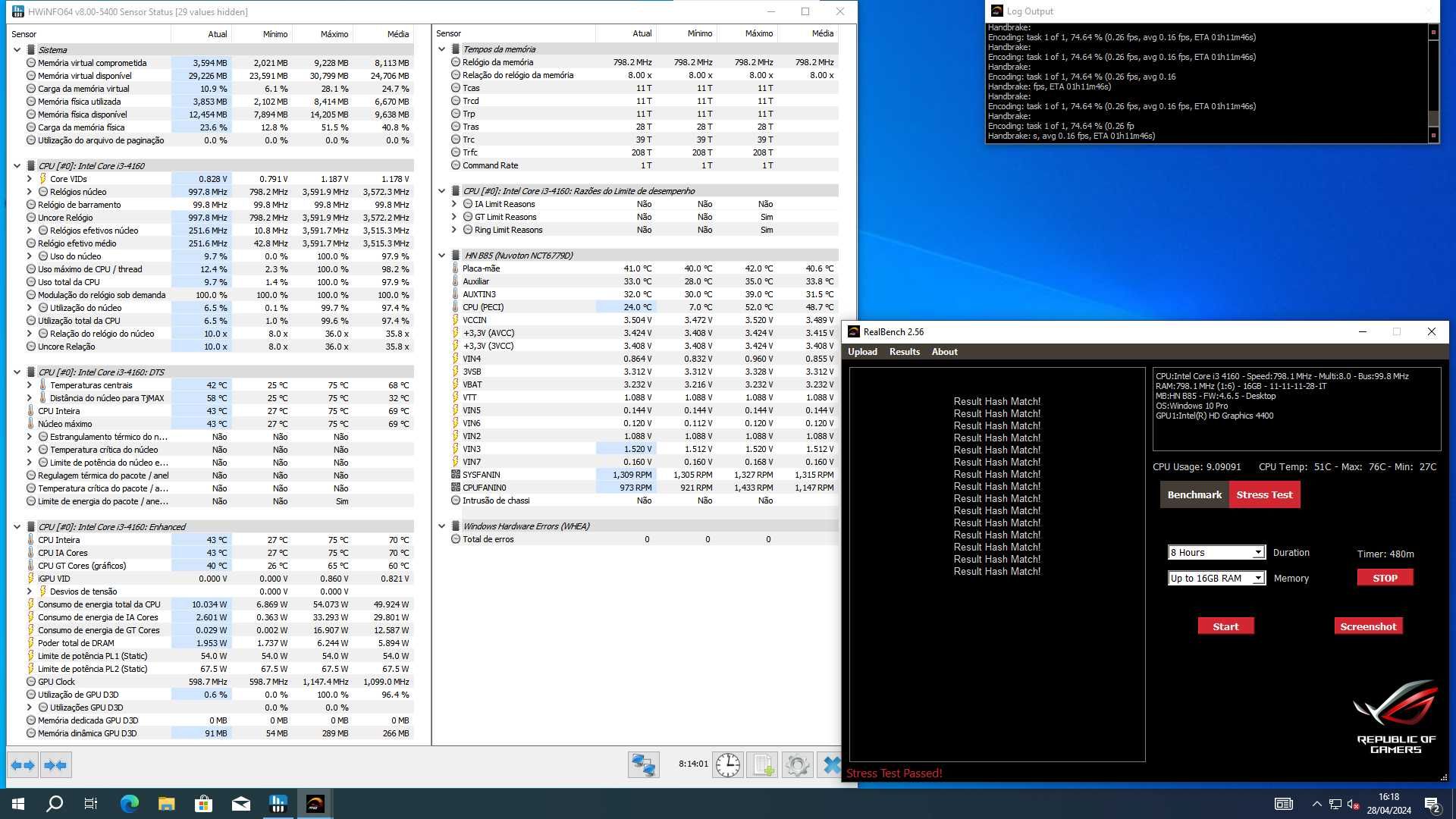The width and height of the screenshot is (1456, 819).
Task: Click the muted volume tray icon
Action: coord(1353,804)
